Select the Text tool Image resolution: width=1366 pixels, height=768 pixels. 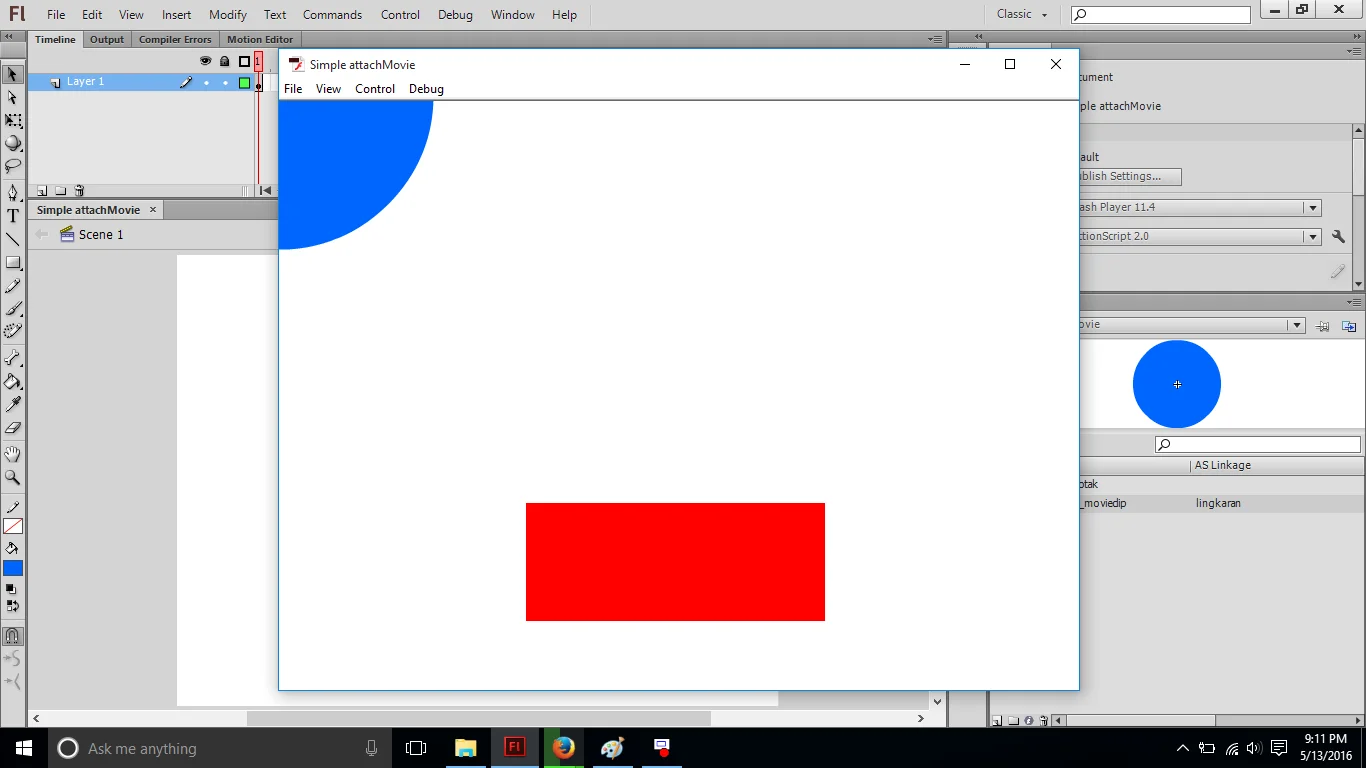13,216
